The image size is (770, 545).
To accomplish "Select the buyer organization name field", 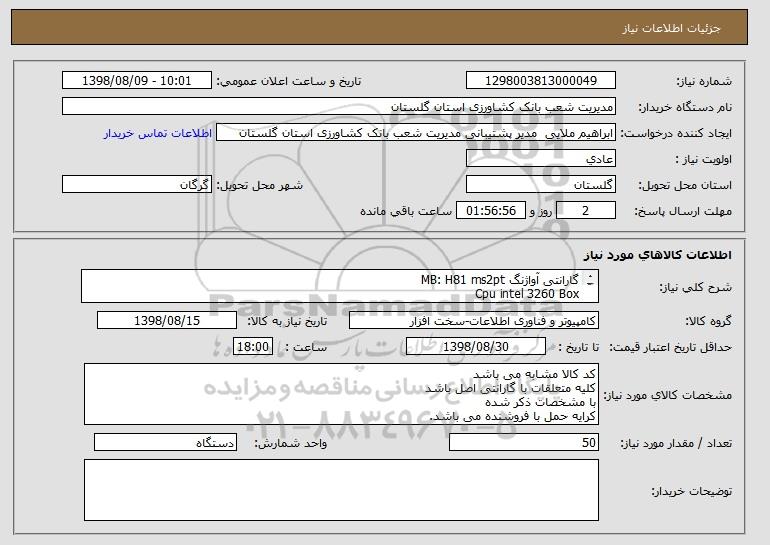I will (339, 107).
